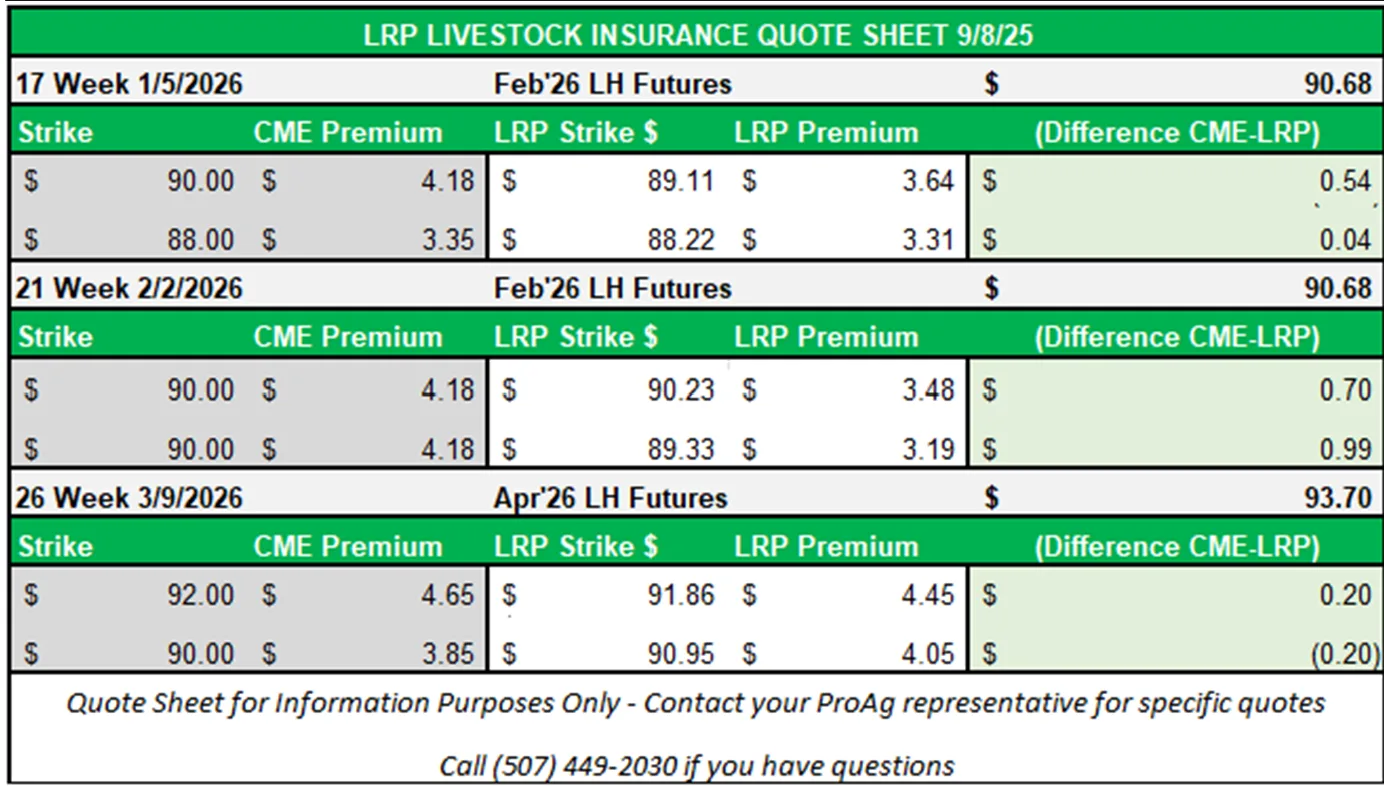The width and height of the screenshot is (1384, 786).
Task: Select the 26 Week 3/9/2026 cell
Action: coord(130,497)
